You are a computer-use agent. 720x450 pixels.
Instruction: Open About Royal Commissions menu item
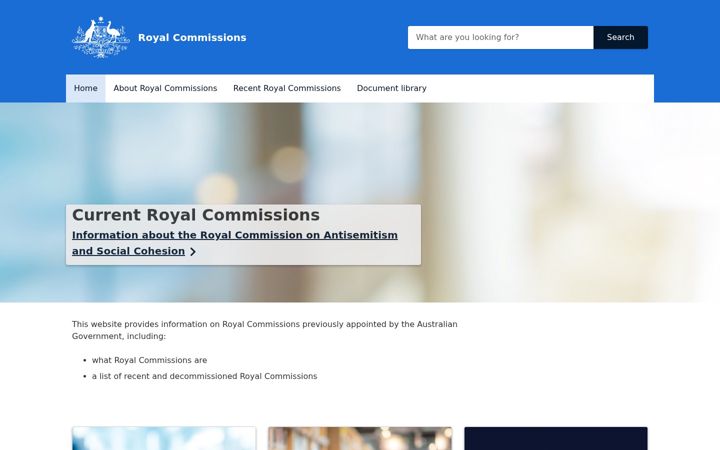coord(165,88)
